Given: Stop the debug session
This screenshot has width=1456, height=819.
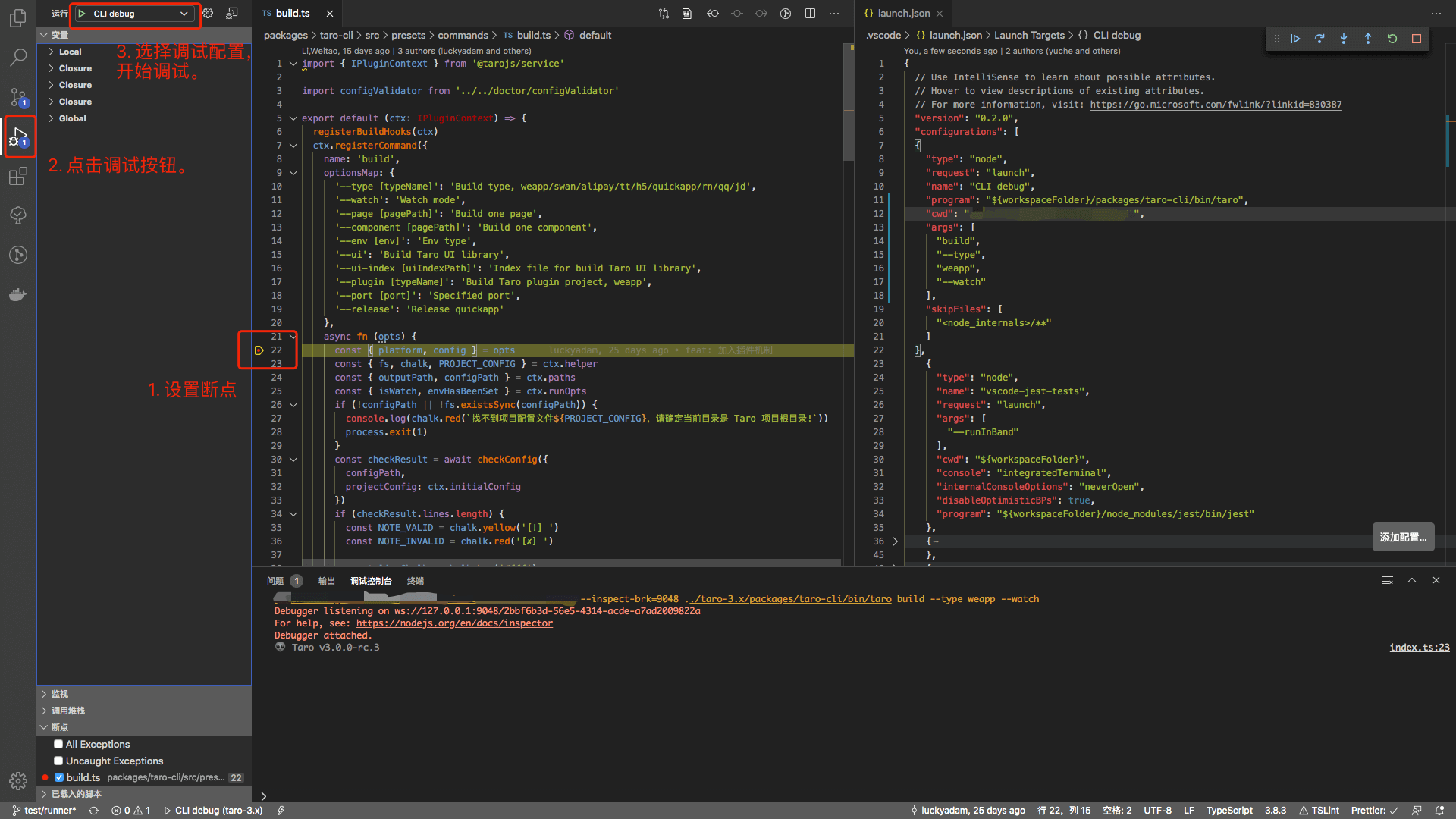Looking at the screenshot, I should (1417, 39).
